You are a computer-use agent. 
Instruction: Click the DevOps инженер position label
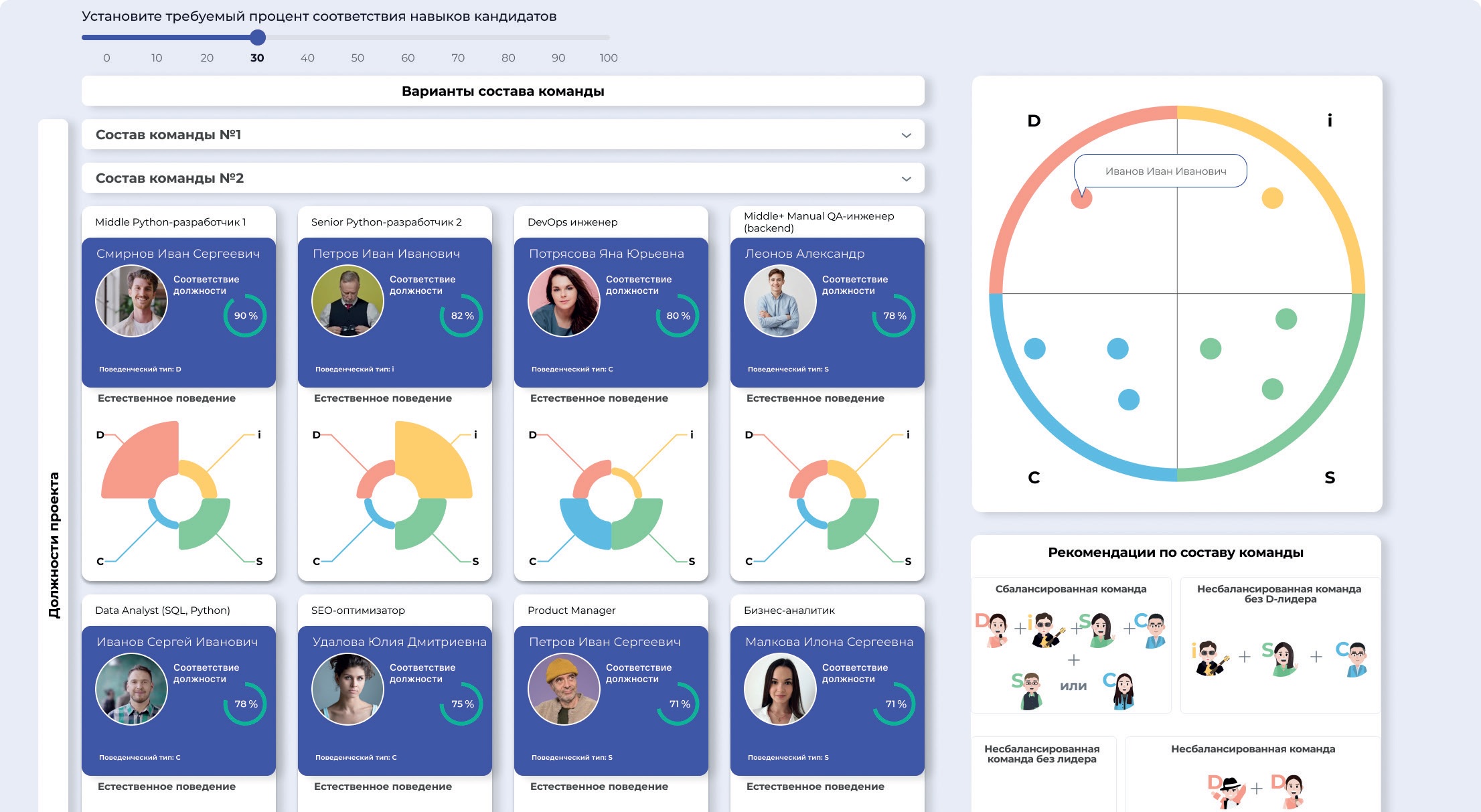pos(572,222)
